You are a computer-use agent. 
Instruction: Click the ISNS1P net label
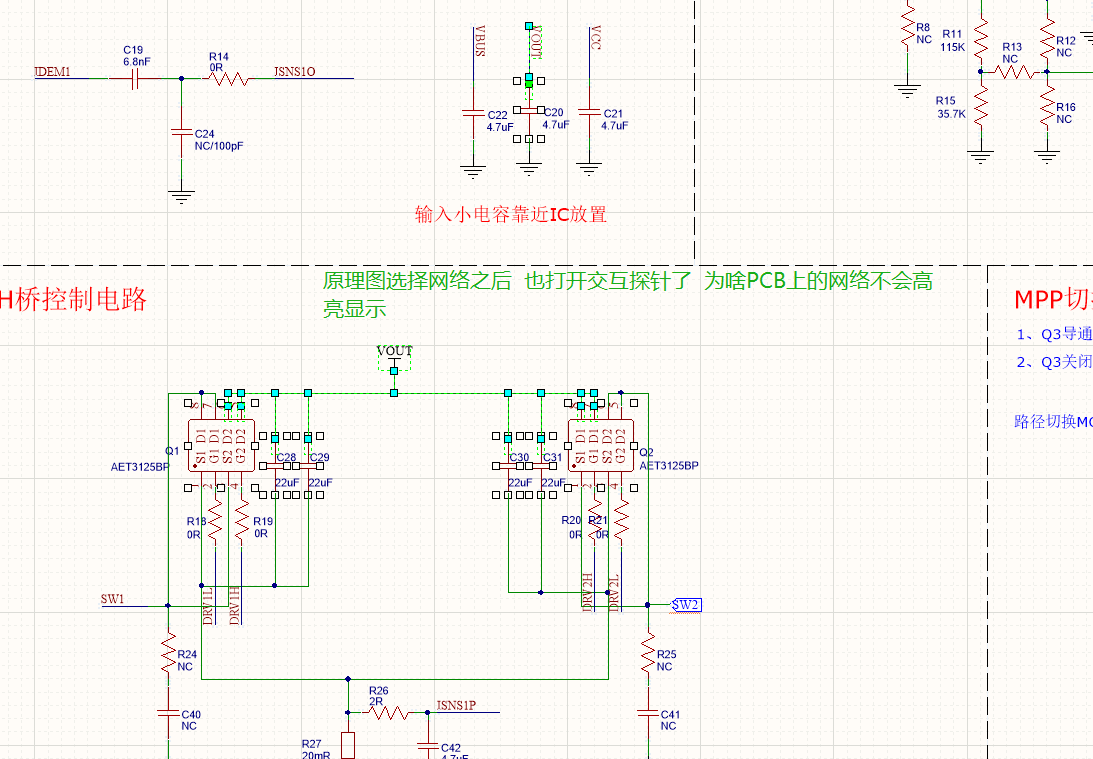456,705
